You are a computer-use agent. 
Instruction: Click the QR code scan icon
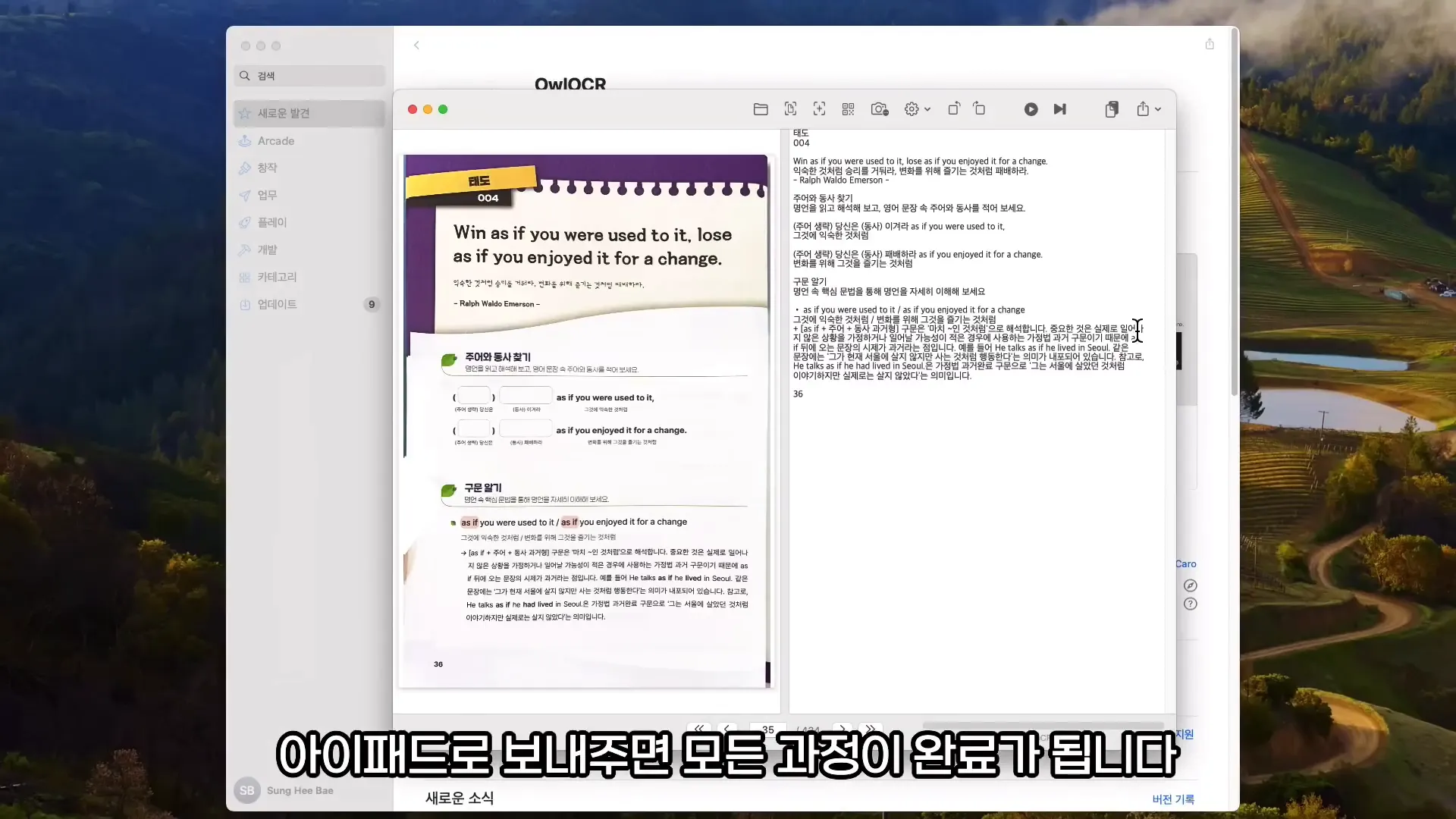(848, 109)
